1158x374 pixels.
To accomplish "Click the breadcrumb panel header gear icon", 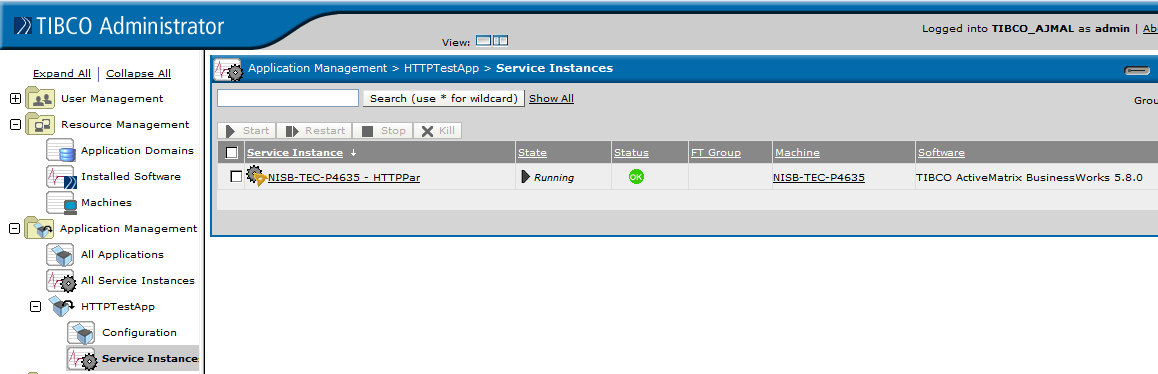I will [x=228, y=69].
